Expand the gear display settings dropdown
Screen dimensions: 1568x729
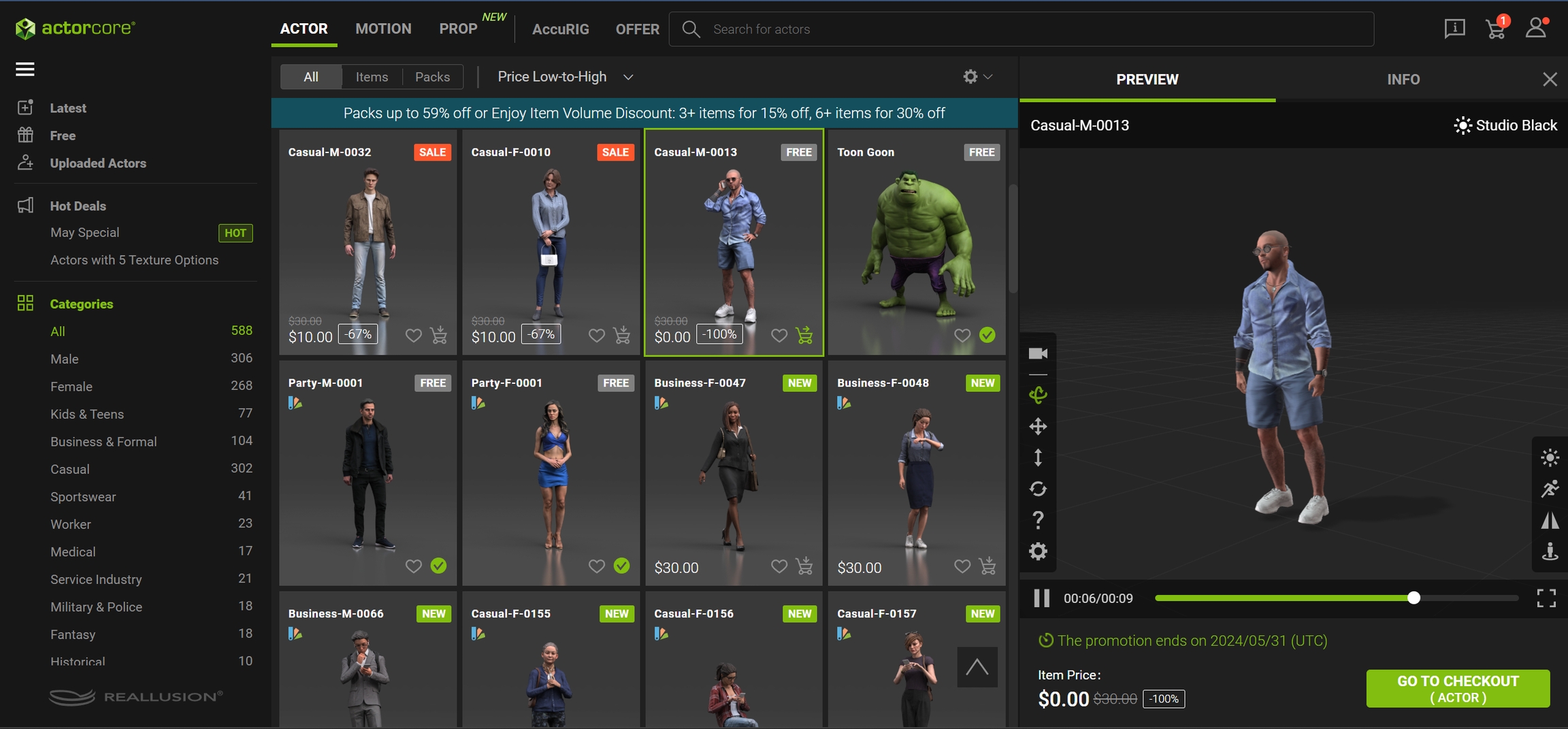[x=977, y=77]
